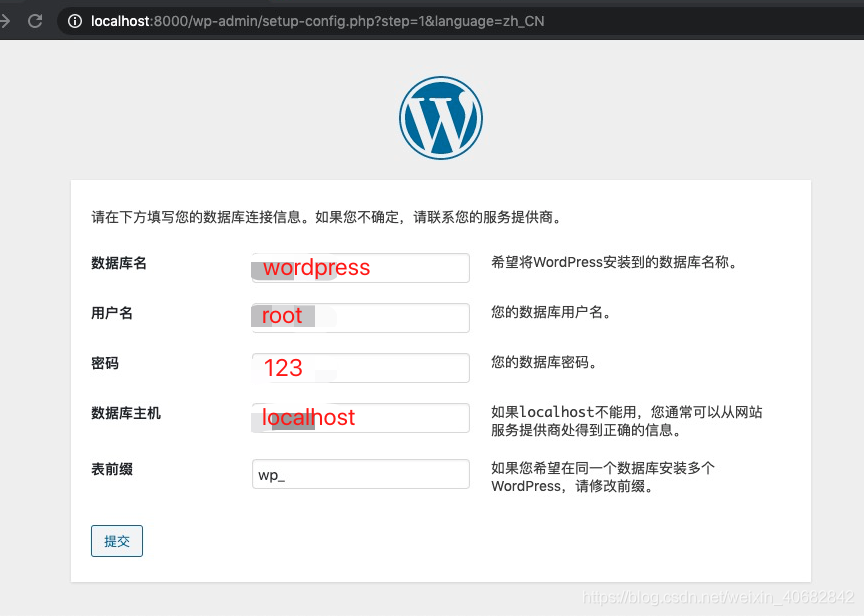
Task: Click the 用户名 input field
Action: (x=360, y=318)
